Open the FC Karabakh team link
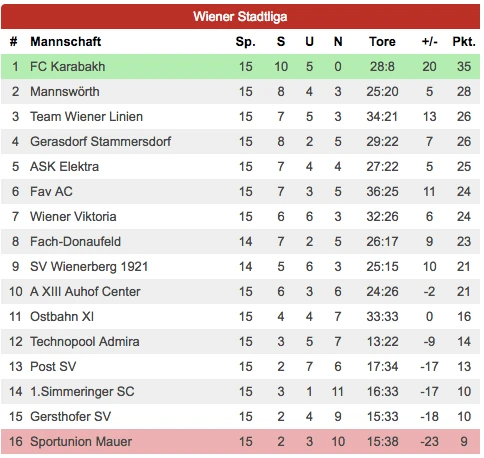The image size is (484, 458). click(68, 66)
